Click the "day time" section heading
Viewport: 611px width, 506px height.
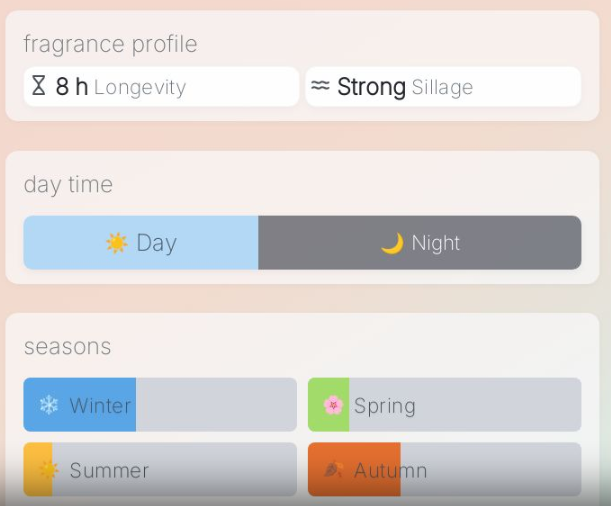[x=68, y=185]
